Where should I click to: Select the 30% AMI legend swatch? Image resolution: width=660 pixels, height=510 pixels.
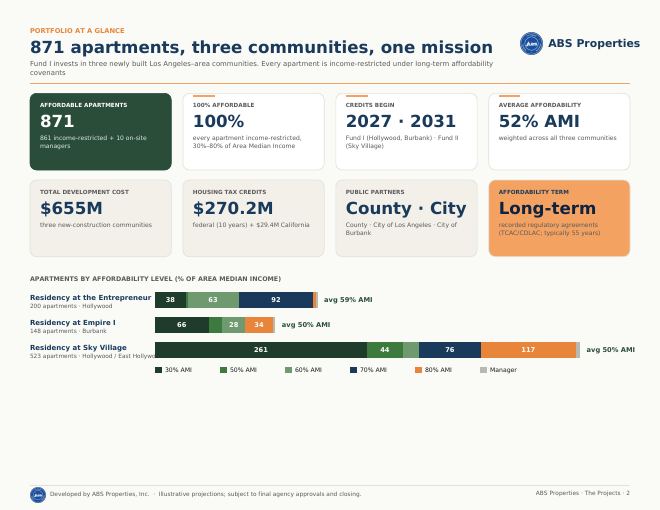(158, 370)
